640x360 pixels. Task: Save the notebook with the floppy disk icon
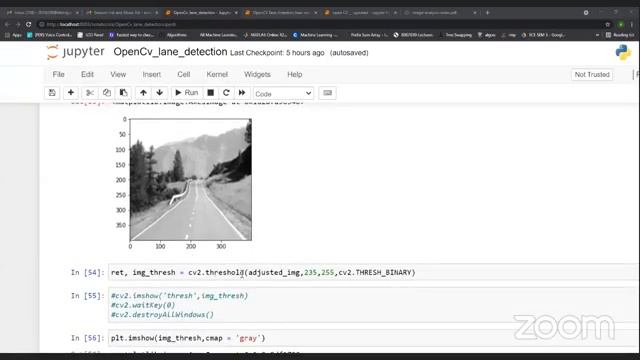pos(52,93)
